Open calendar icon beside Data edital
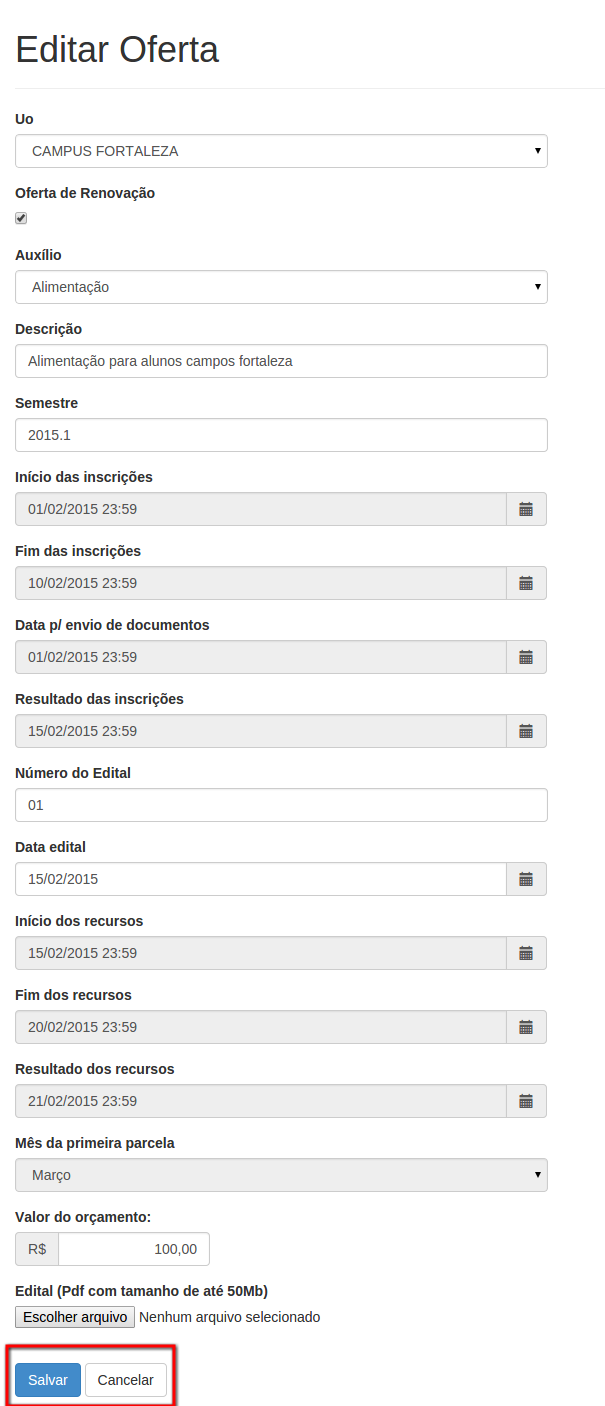605x1406 pixels. point(526,879)
